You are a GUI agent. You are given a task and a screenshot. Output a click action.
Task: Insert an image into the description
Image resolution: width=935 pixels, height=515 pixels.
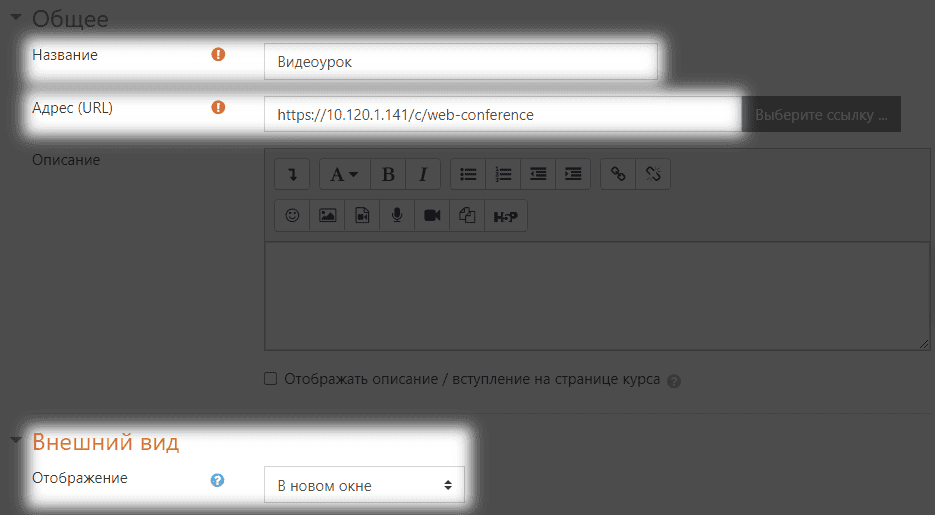[327, 215]
